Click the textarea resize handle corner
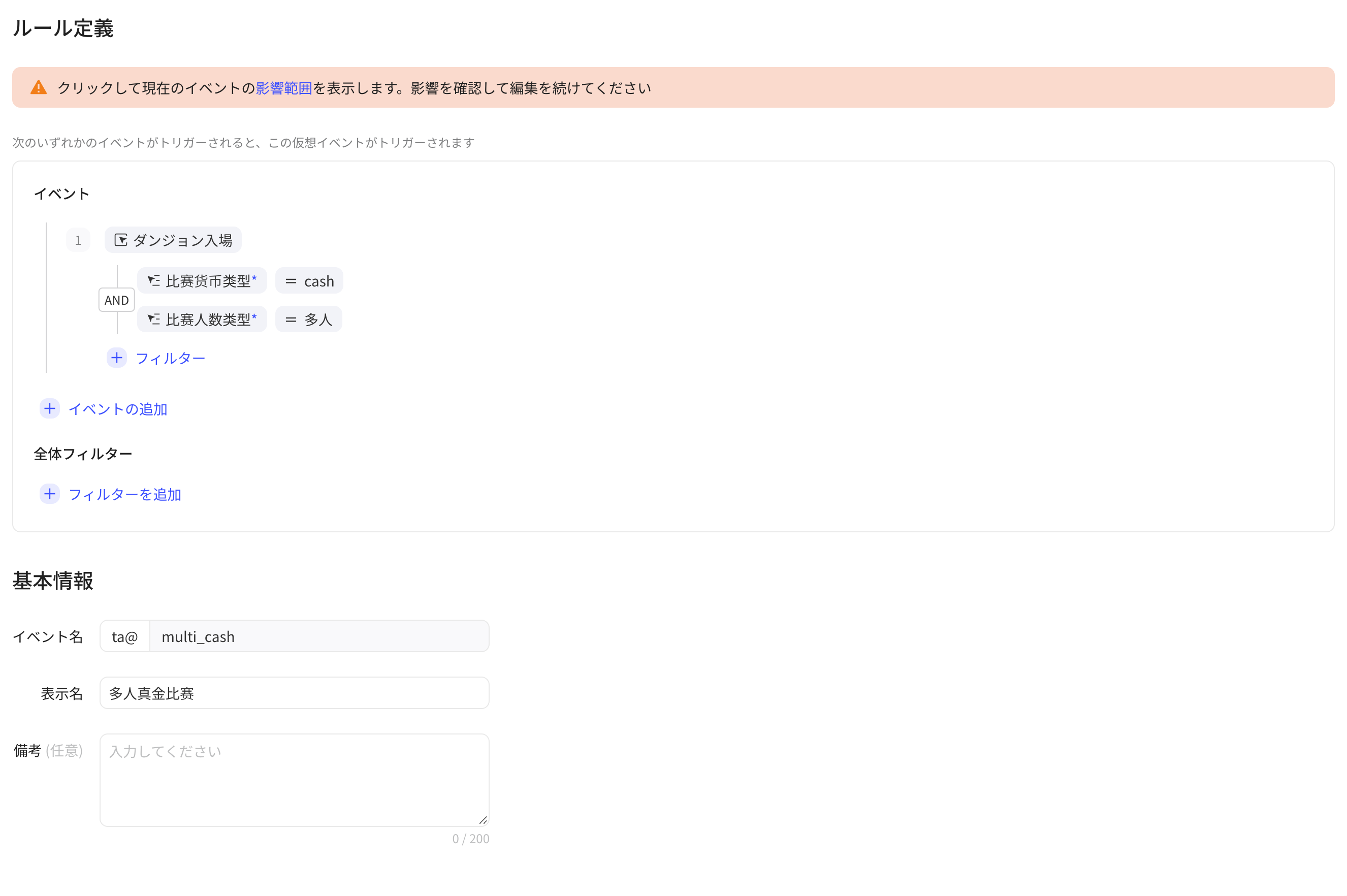1347x896 pixels. [x=483, y=820]
